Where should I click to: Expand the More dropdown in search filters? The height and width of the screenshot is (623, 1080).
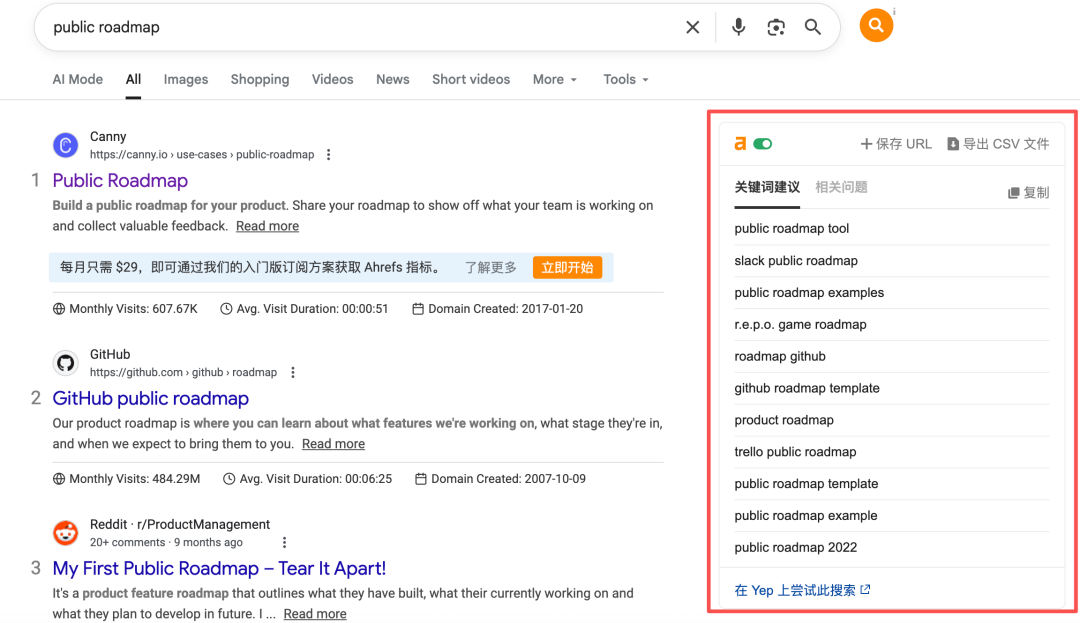point(555,80)
